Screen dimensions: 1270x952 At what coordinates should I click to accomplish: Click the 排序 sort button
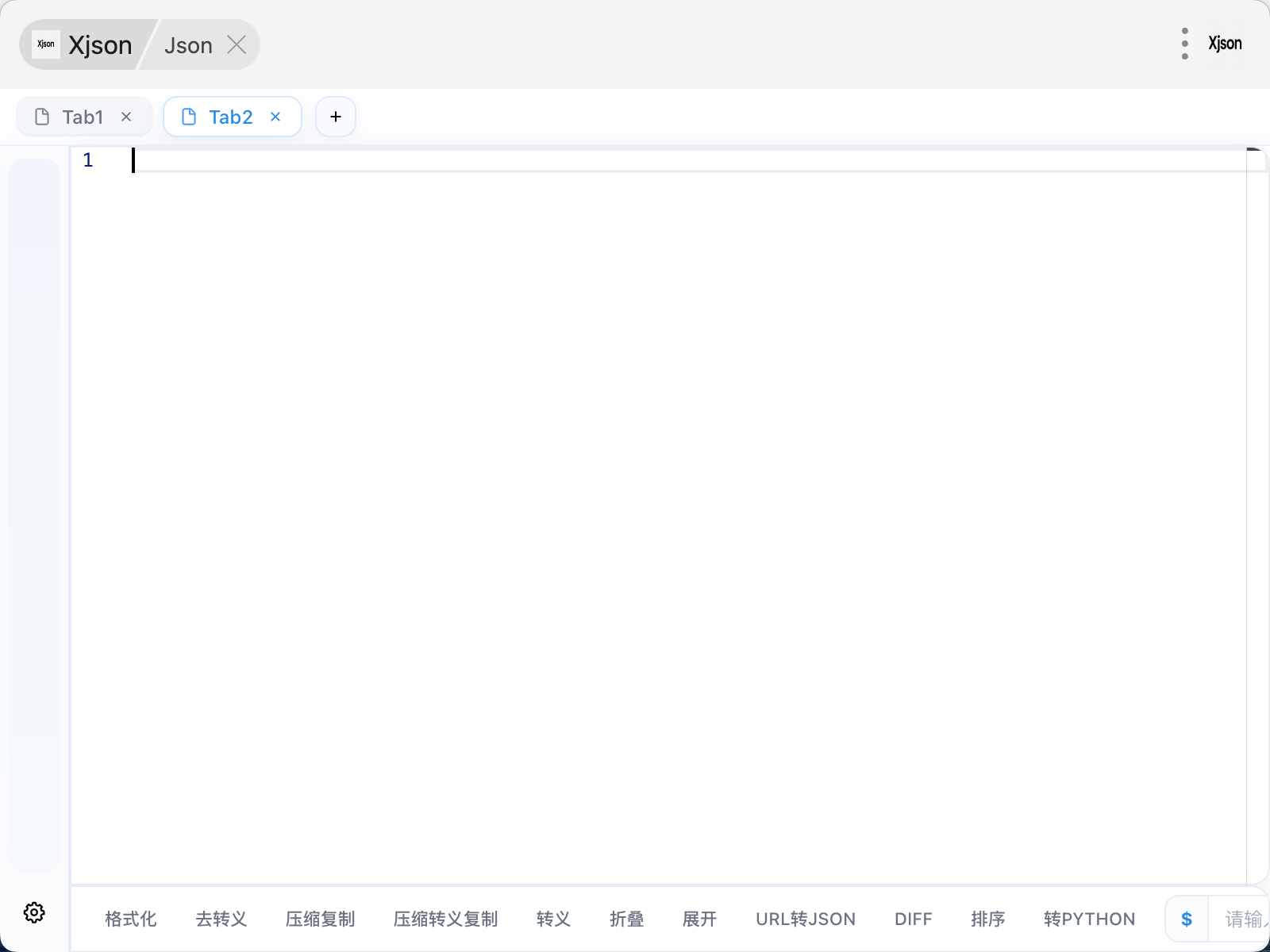click(988, 919)
